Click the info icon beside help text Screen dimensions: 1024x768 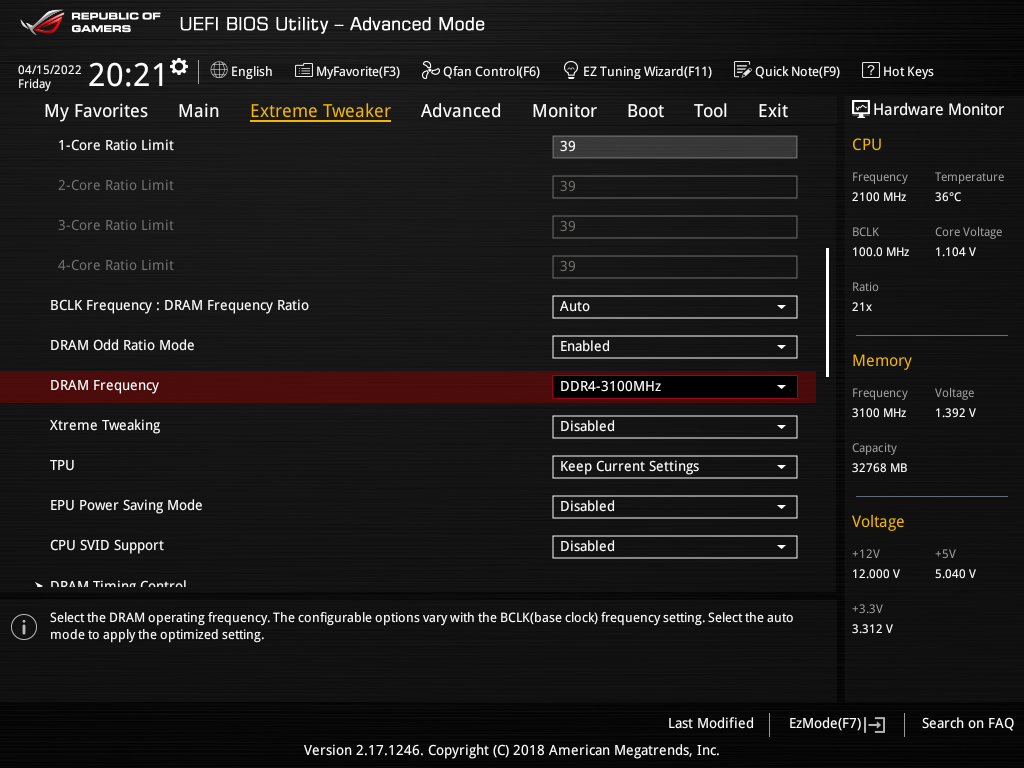click(x=24, y=627)
